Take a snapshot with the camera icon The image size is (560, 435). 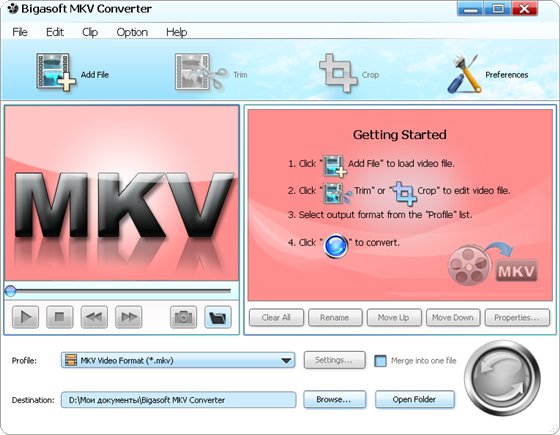pyautogui.click(x=183, y=317)
